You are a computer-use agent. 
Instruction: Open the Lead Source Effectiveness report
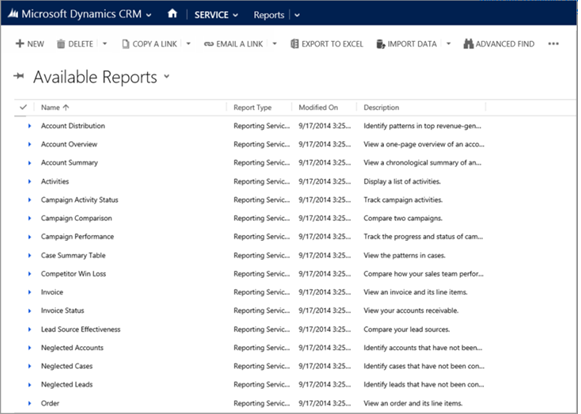coord(81,329)
